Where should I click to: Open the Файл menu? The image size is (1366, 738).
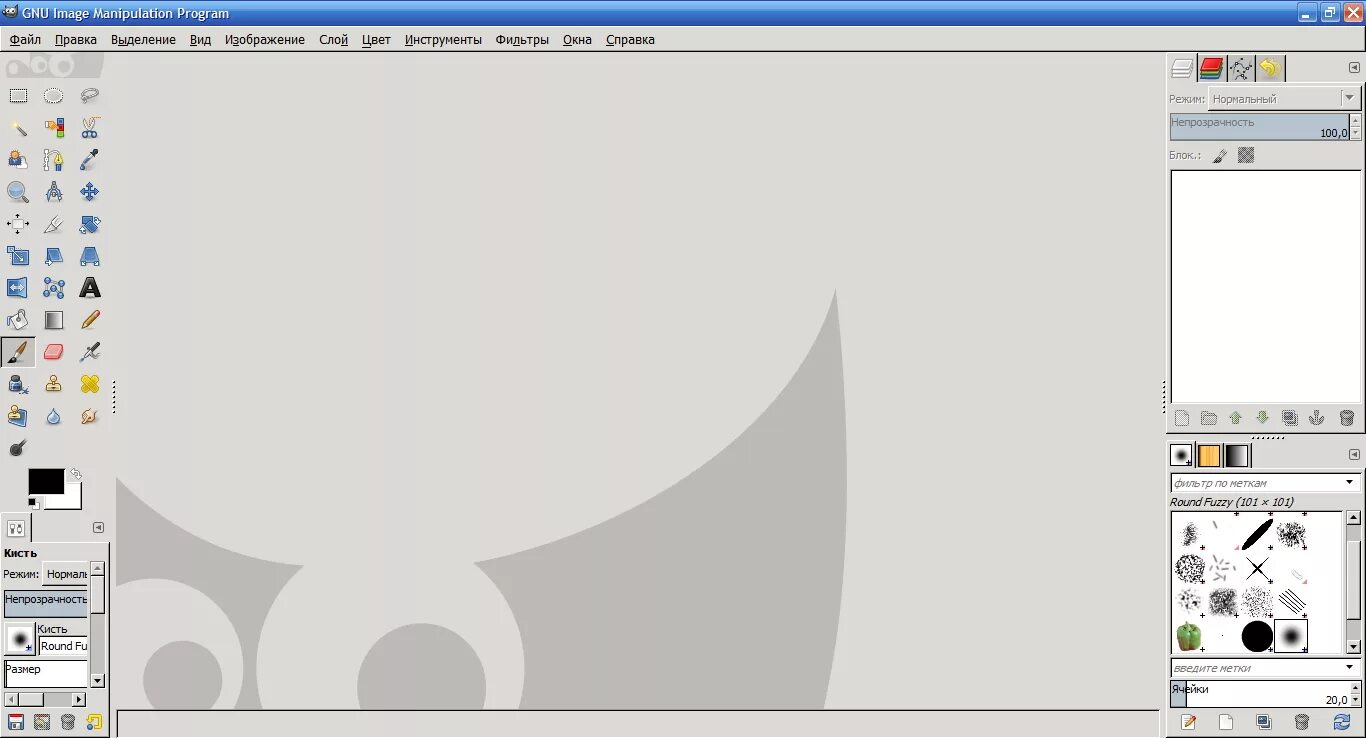tap(26, 40)
